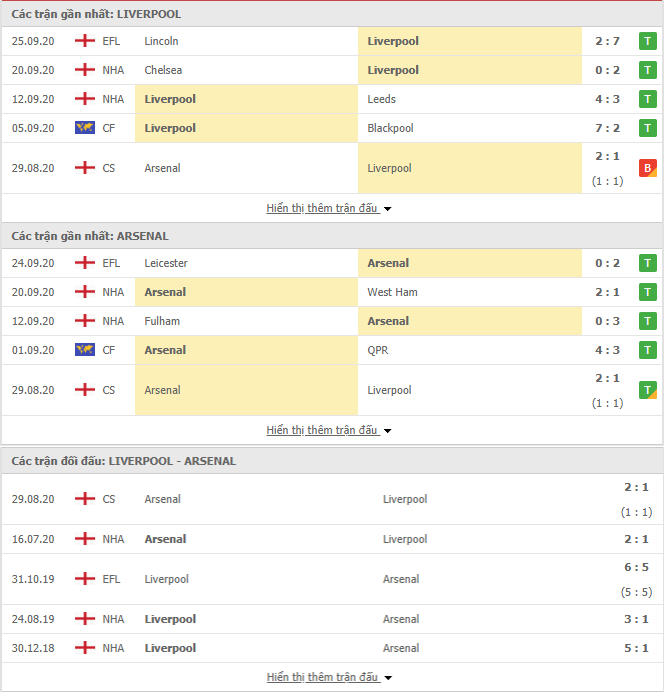Click the date 16.07.20

33,539
